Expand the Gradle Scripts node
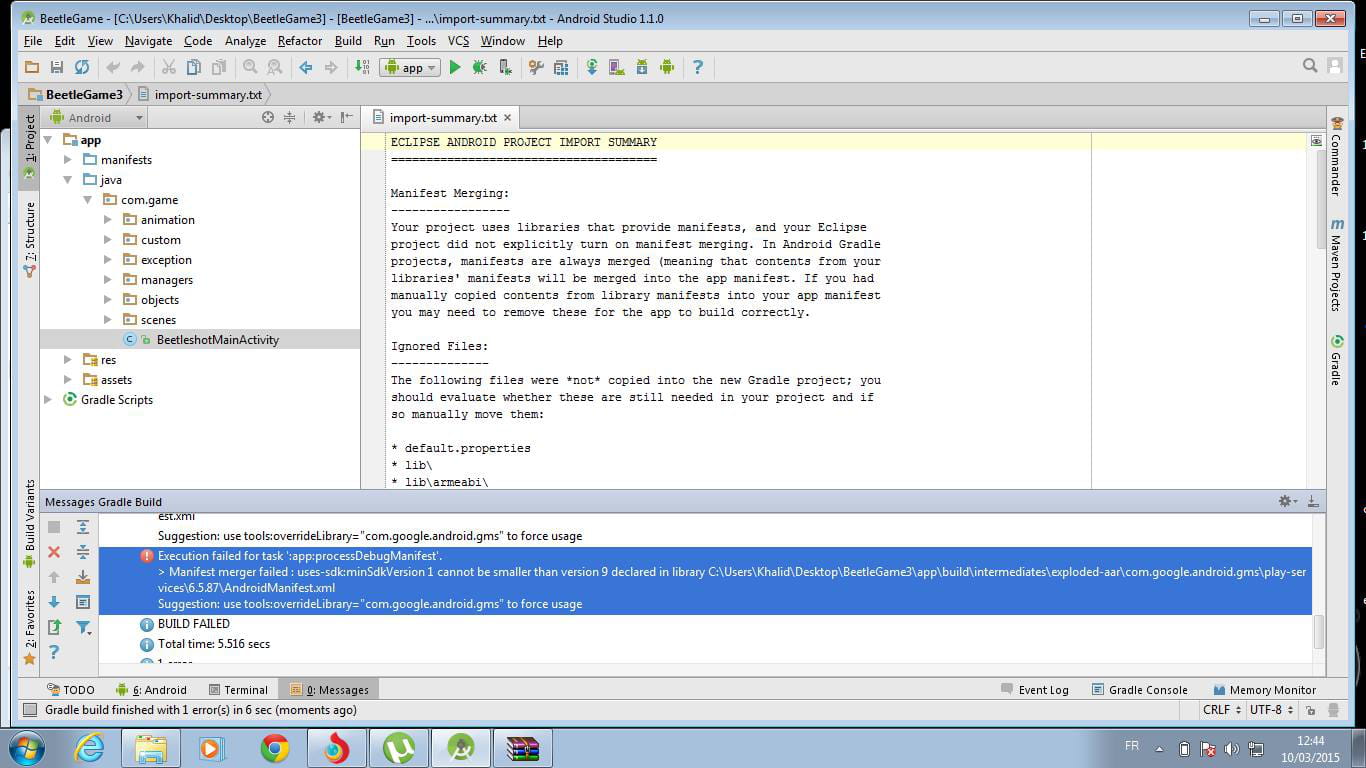Viewport: 1366px width, 768px height. 48,400
